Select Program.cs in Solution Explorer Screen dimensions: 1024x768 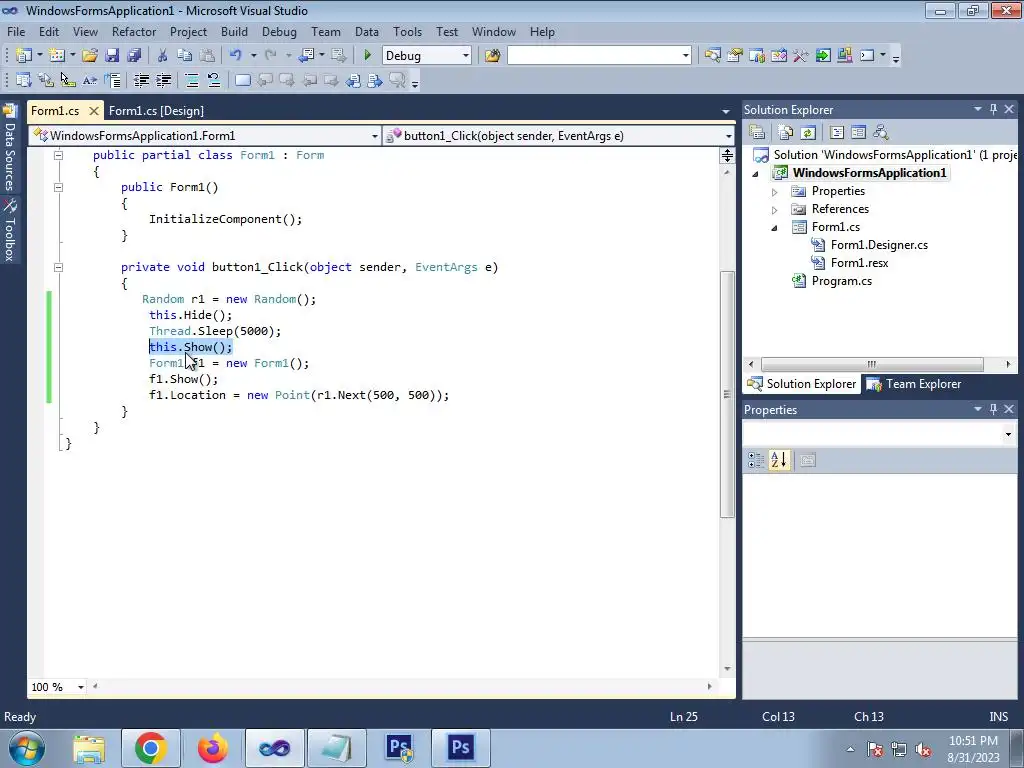coord(841,281)
